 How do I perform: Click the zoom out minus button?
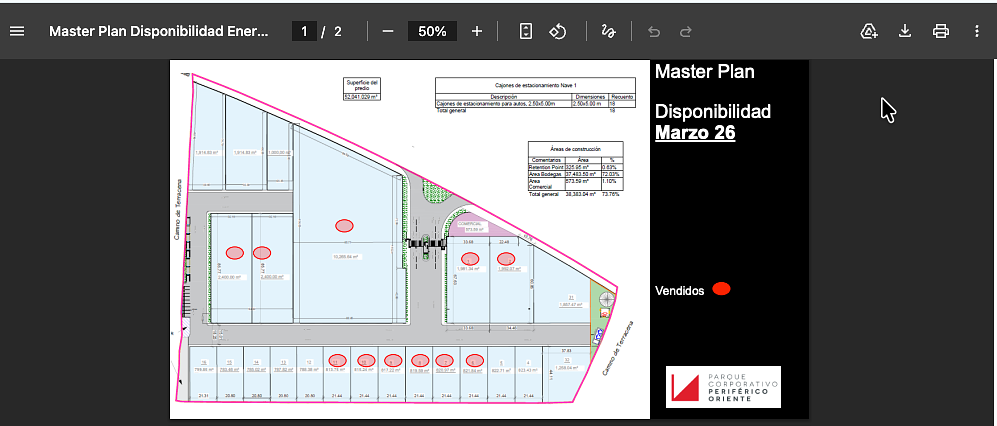pyautogui.click(x=388, y=31)
